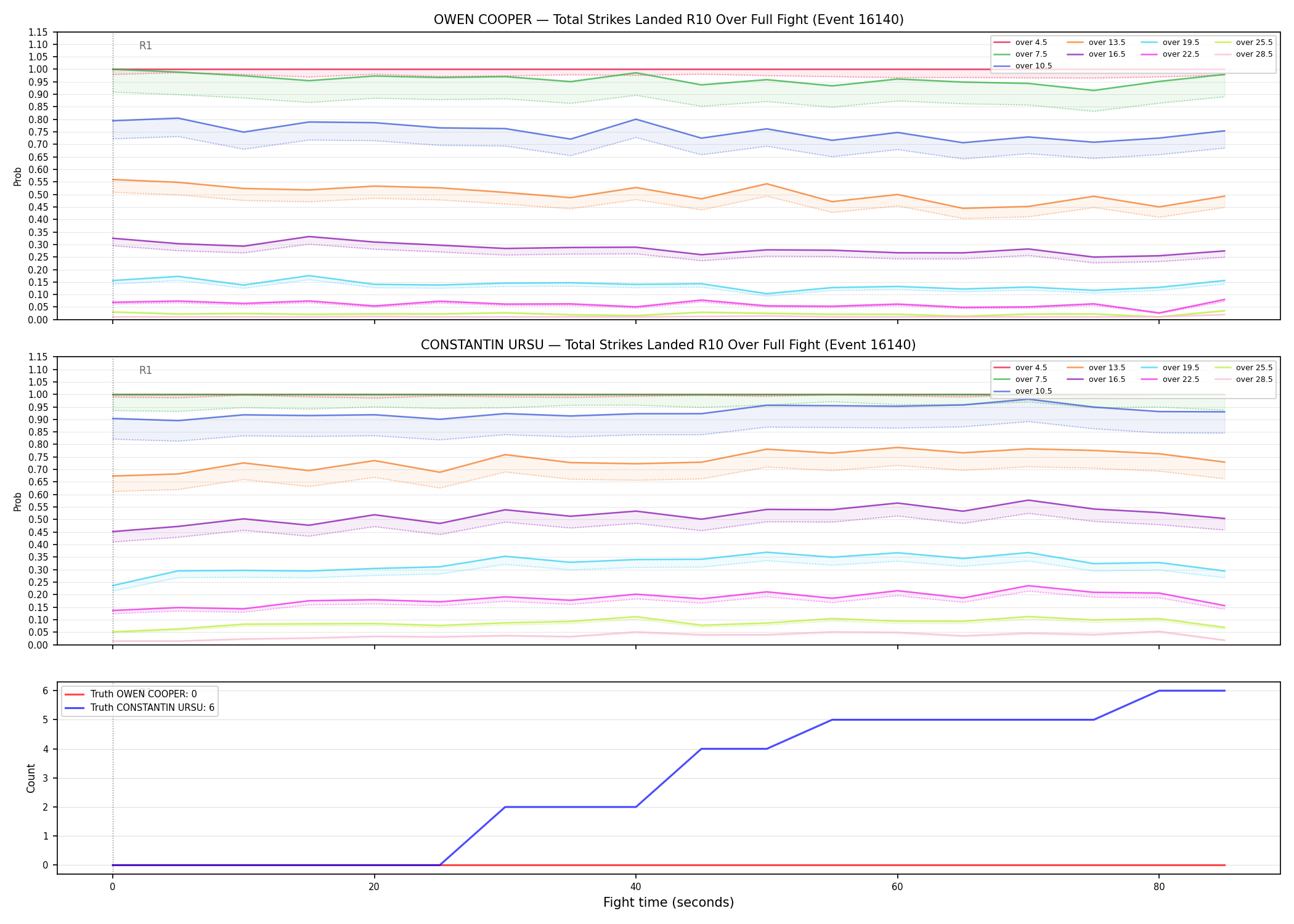Pick 'over 22.5' in Constantin Ursu legend

[1170, 379]
